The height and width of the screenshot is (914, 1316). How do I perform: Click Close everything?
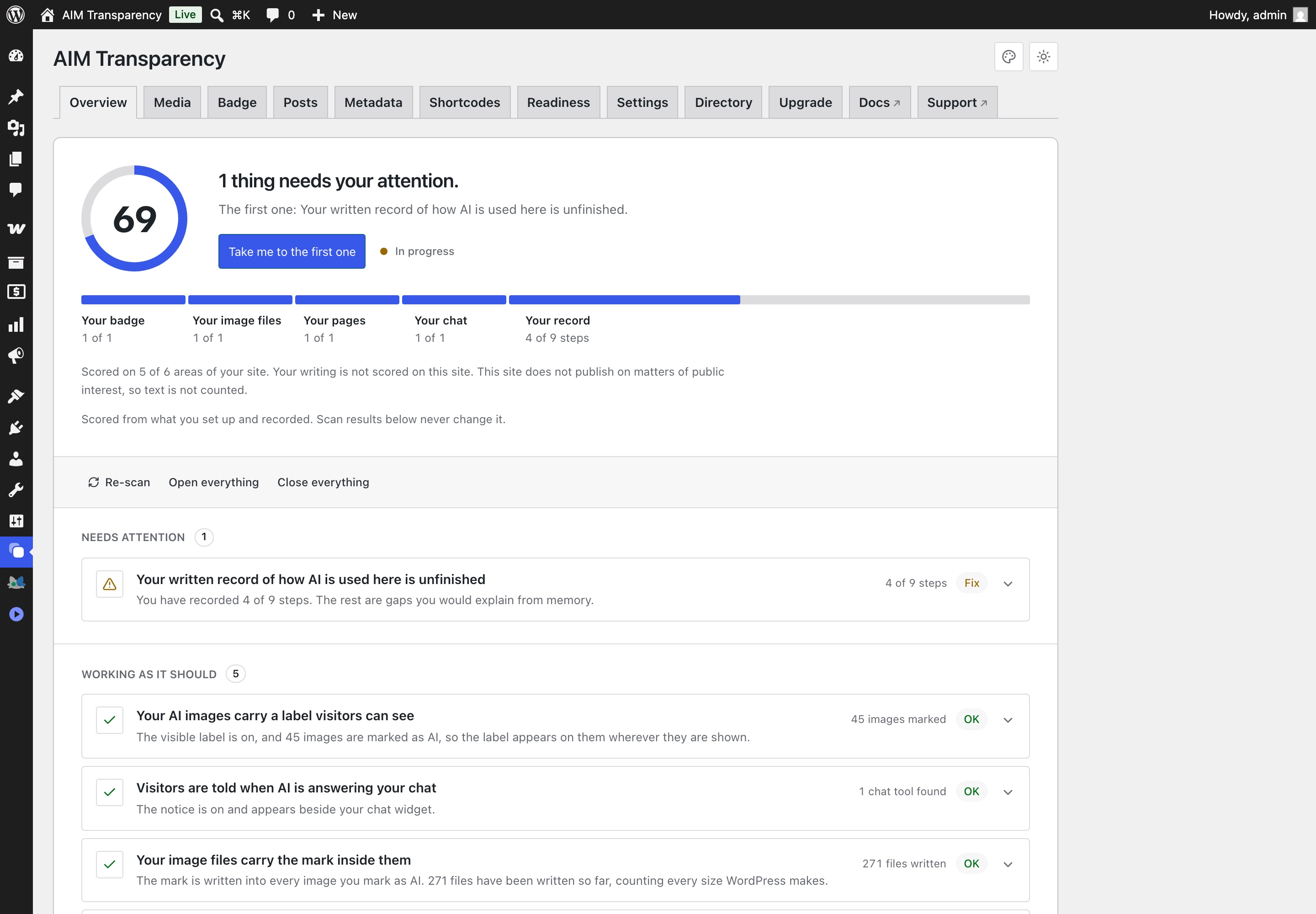(323, 482)
